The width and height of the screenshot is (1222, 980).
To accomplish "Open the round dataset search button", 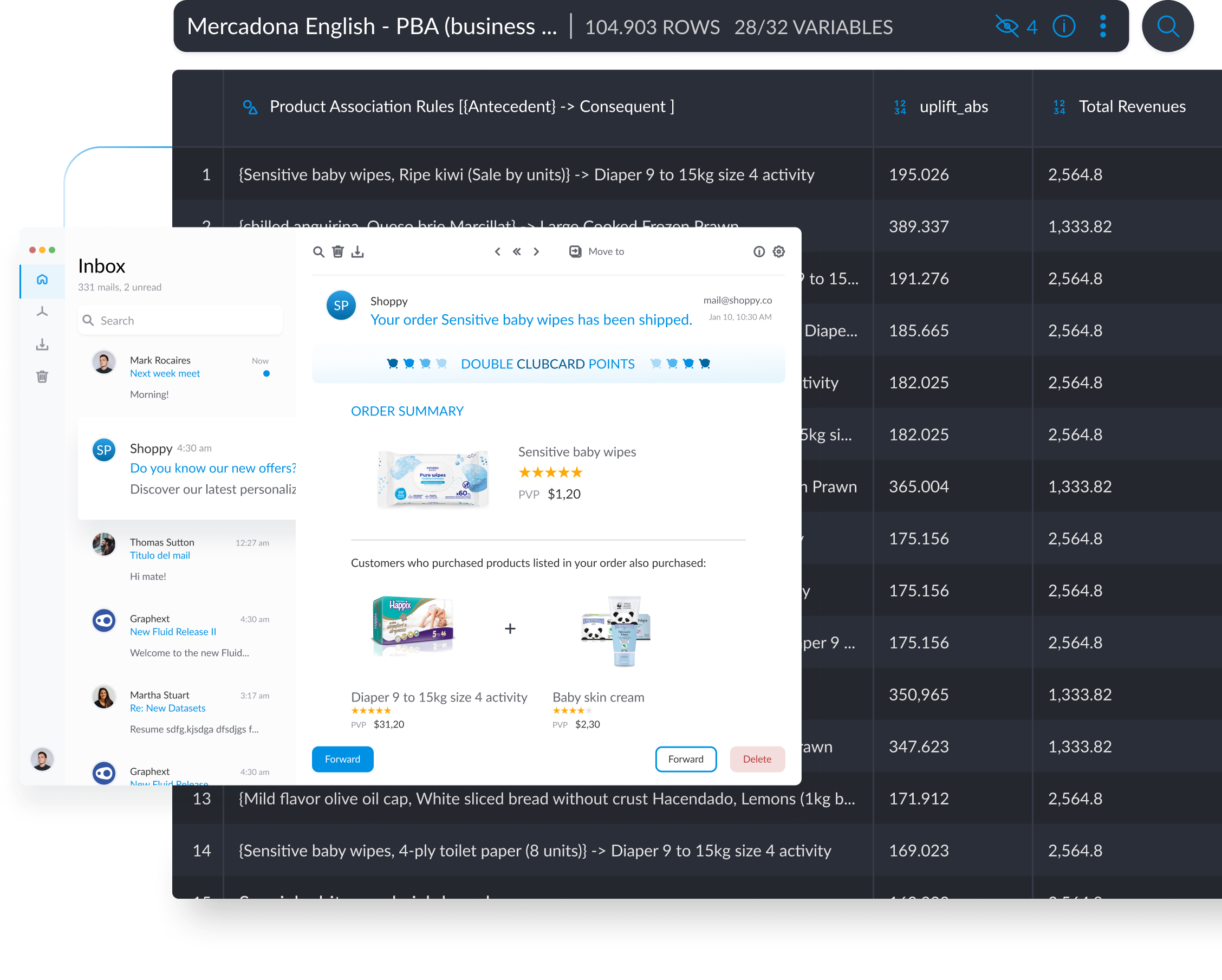I will [x=1168, y=27].
